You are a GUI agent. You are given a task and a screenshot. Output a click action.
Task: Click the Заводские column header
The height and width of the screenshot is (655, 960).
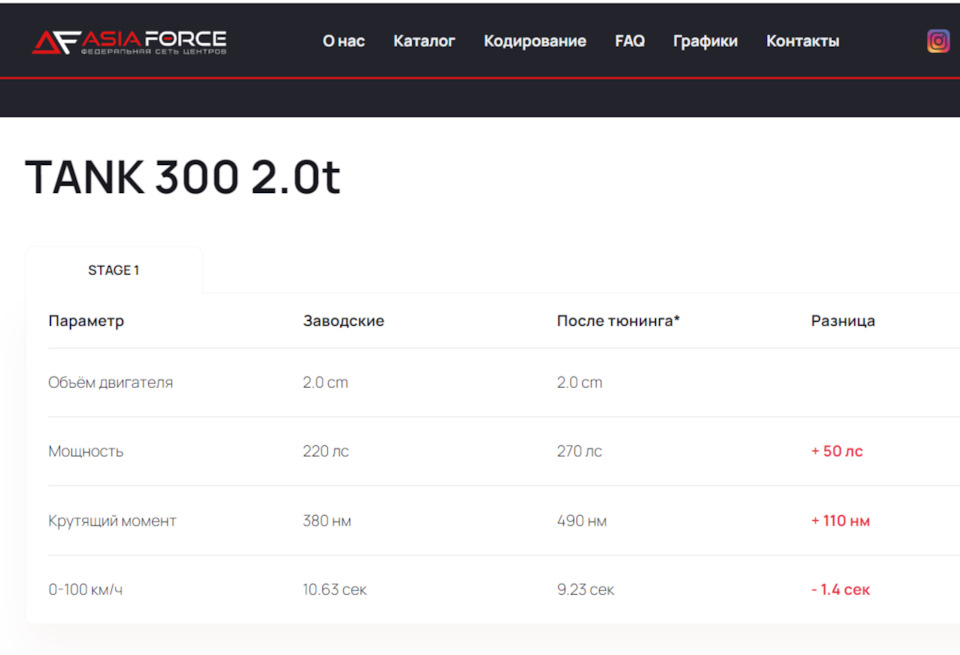[x=343, y=321]
